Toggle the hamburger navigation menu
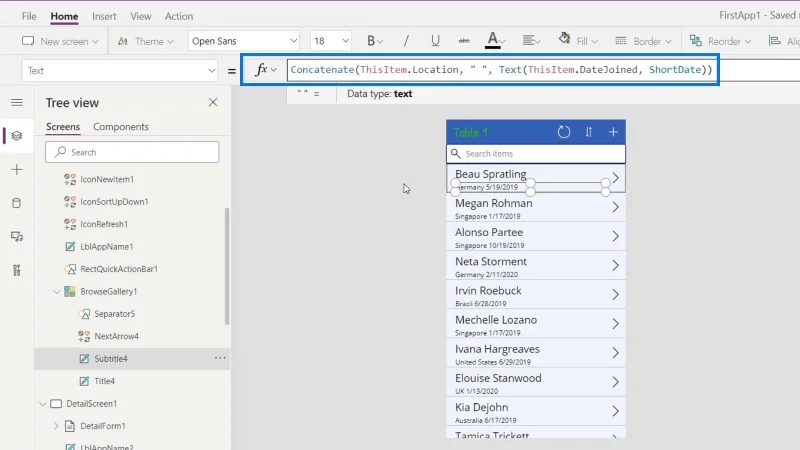800x450 pixels. tap(17, 103)
